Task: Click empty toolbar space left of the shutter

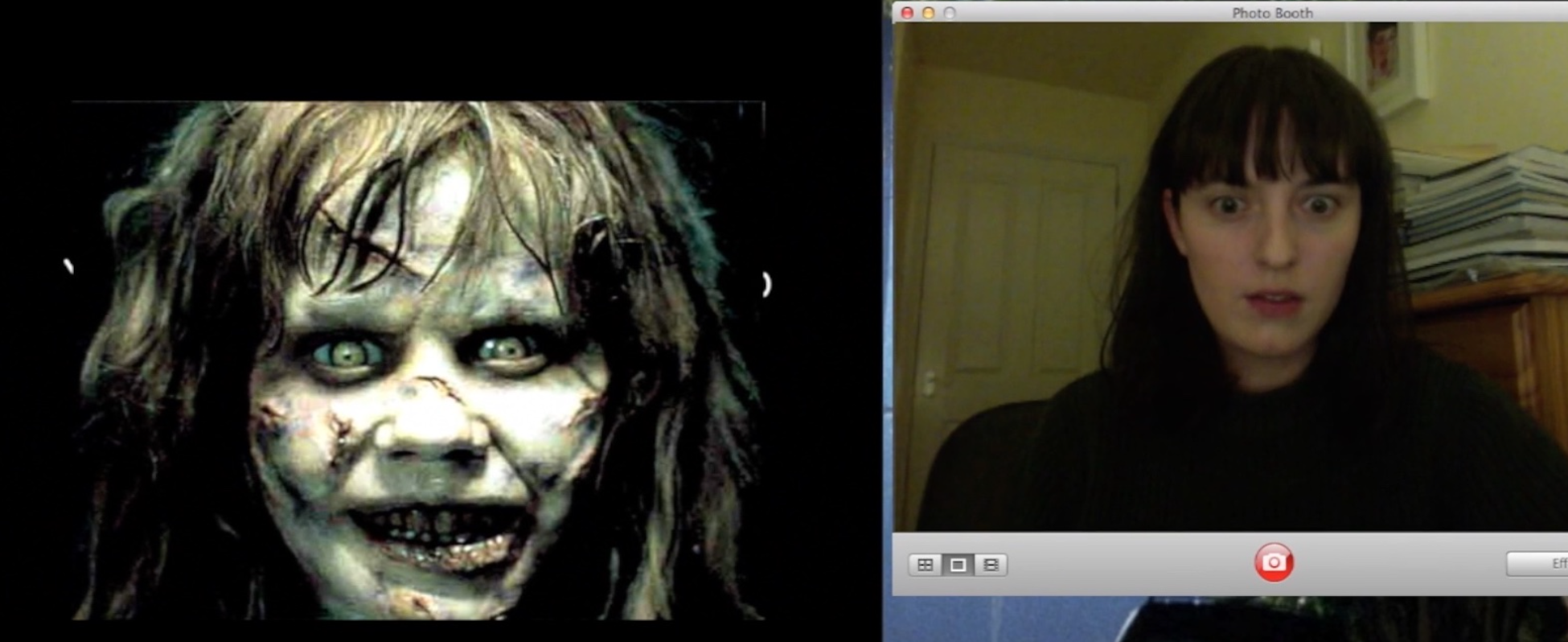Action: (1126, 564)
